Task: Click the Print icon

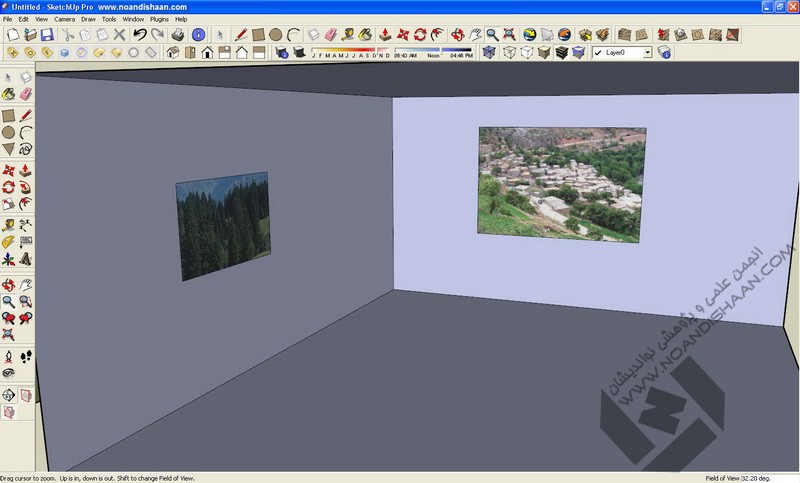Action: pos(176,35)
